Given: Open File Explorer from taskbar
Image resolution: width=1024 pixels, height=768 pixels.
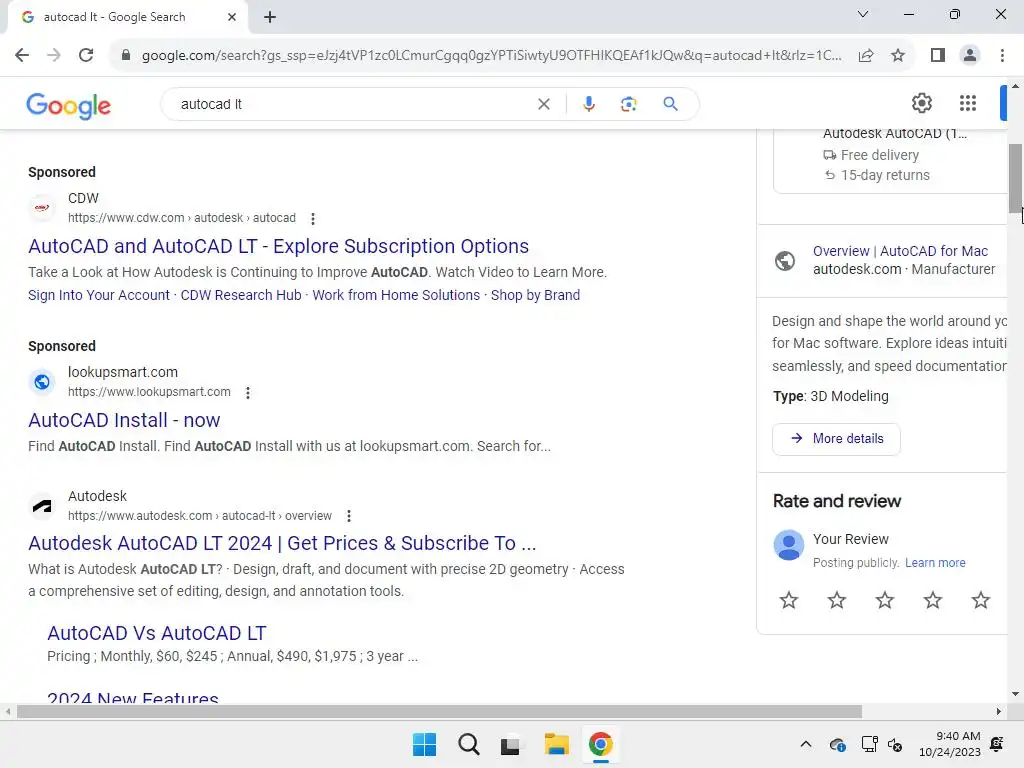Looking at the screenshot, I should point(556,744).
